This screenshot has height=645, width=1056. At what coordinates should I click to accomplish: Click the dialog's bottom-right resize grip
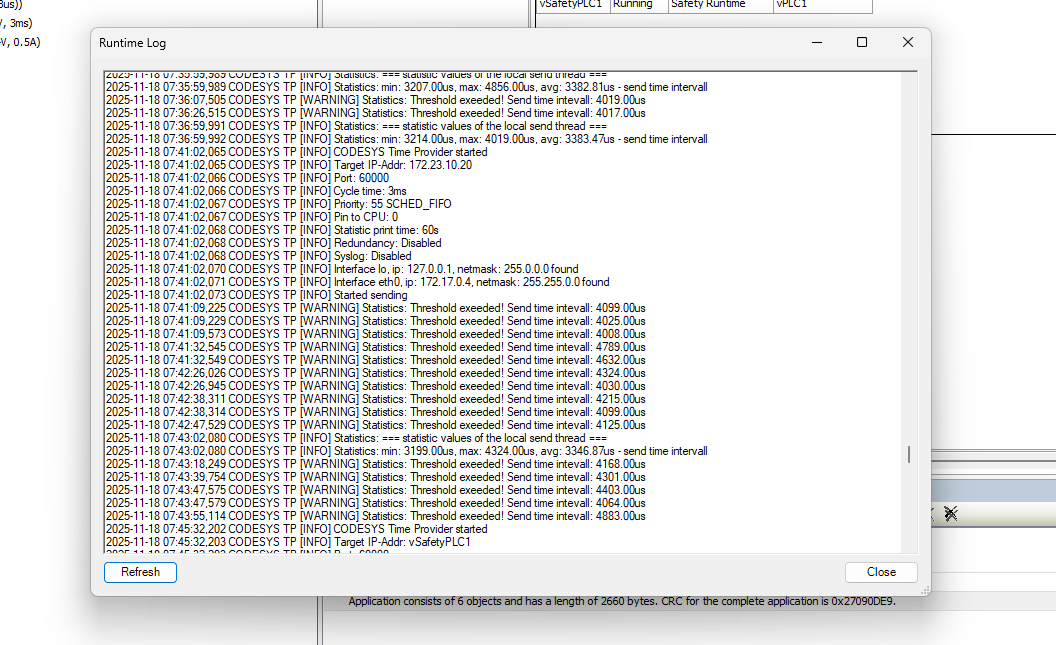click(x=927, y=593)
